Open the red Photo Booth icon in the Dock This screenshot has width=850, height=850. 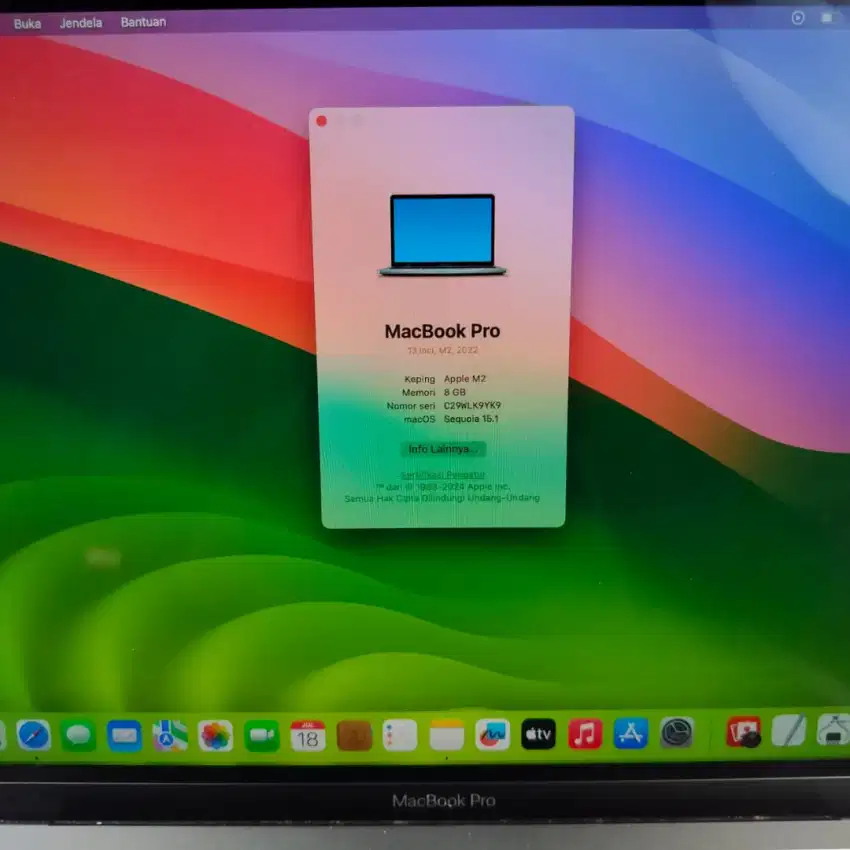(x=744, y=731)
